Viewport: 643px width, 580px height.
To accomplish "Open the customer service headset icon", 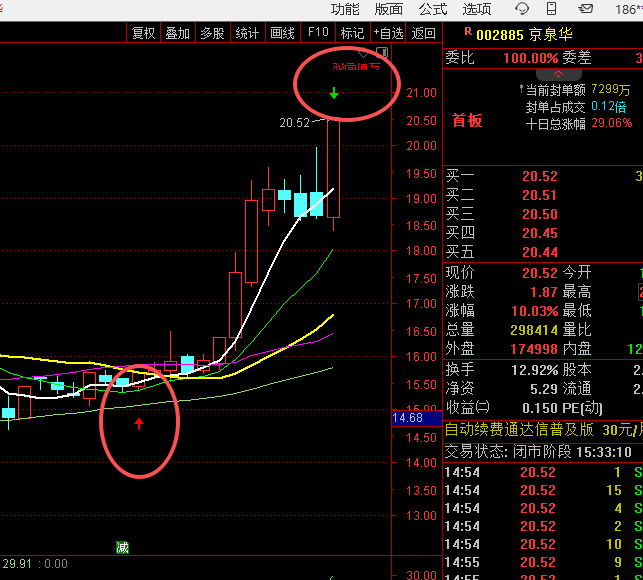I will (522, 9).
